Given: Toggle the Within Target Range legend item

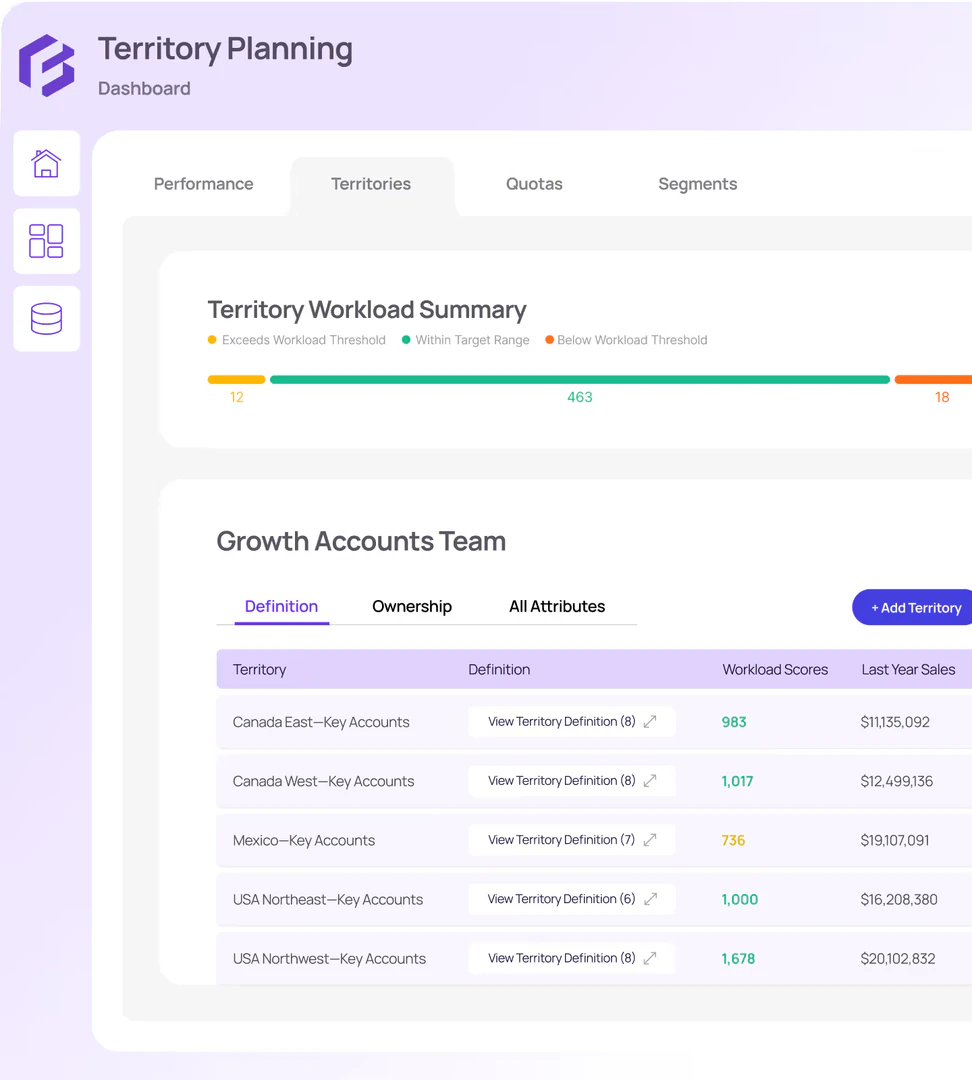Looking at the screenshot, I should [x=464, y=340].
